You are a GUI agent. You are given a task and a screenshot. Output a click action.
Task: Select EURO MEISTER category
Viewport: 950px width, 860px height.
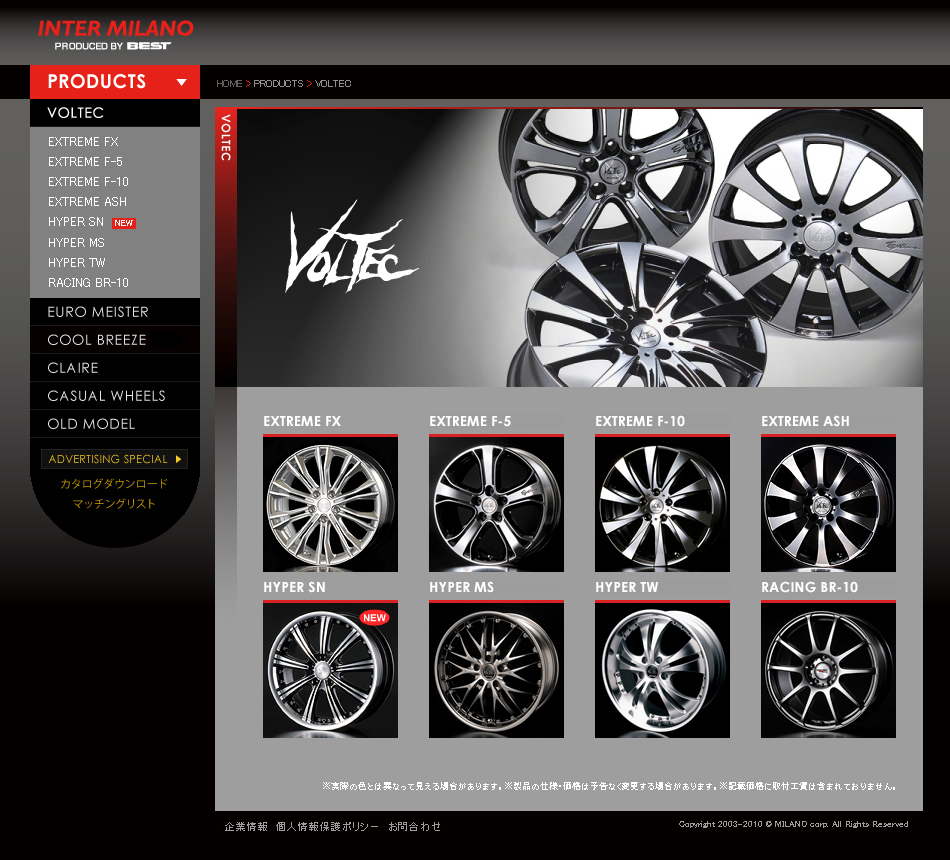[x=115, y=312]
